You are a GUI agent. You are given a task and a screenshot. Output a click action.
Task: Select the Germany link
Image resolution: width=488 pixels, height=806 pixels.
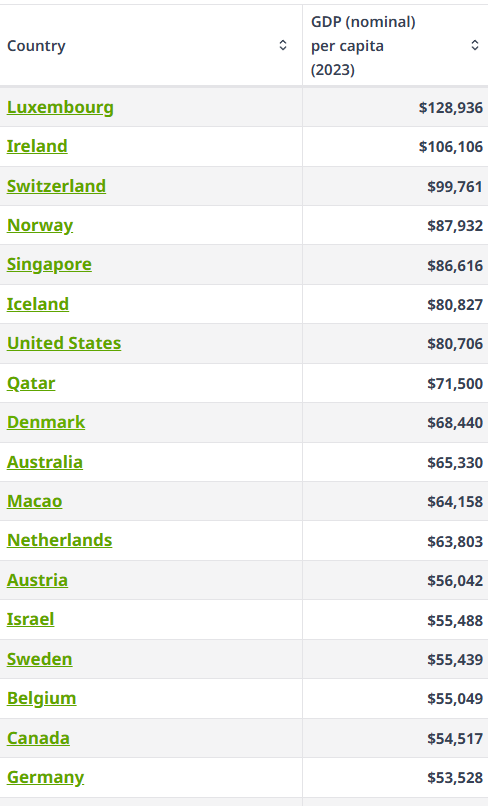point(45,777)
